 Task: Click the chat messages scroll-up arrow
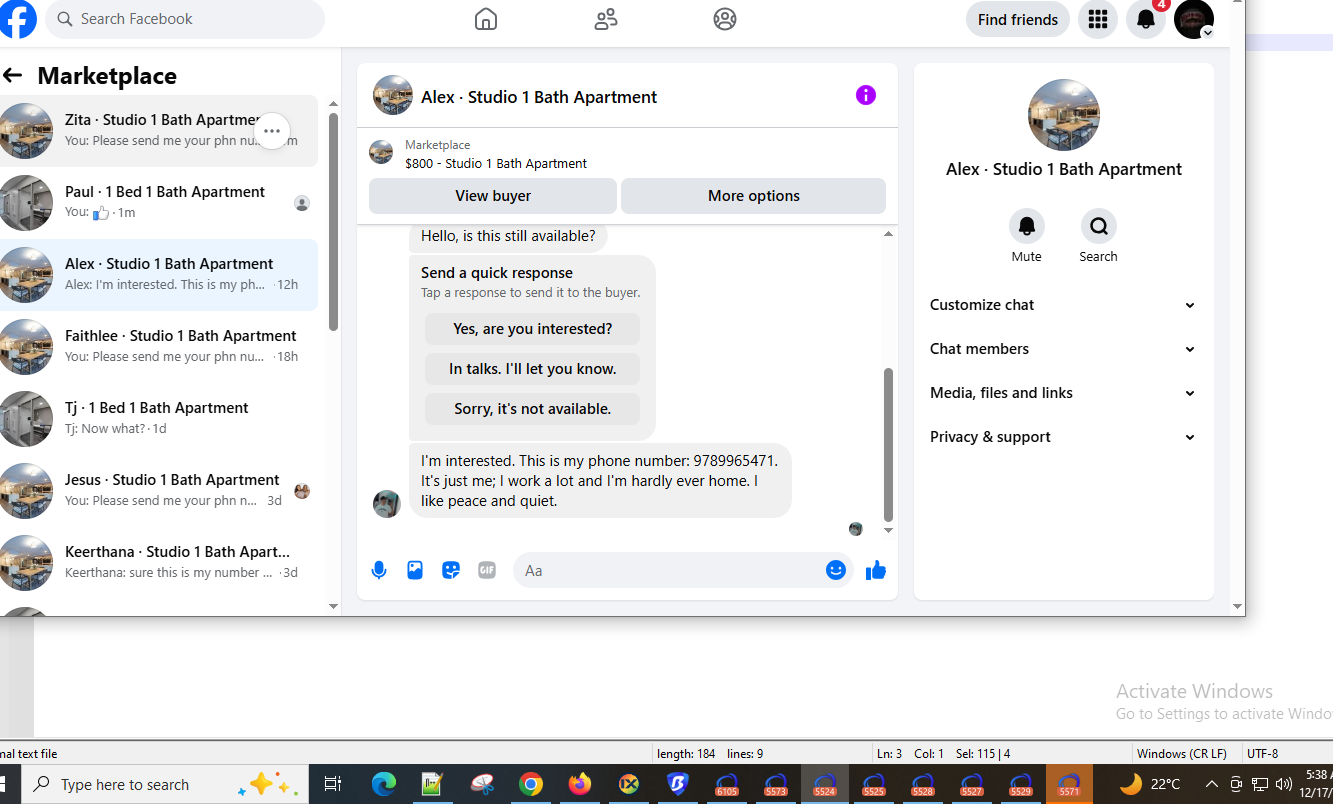pos(888,234)
